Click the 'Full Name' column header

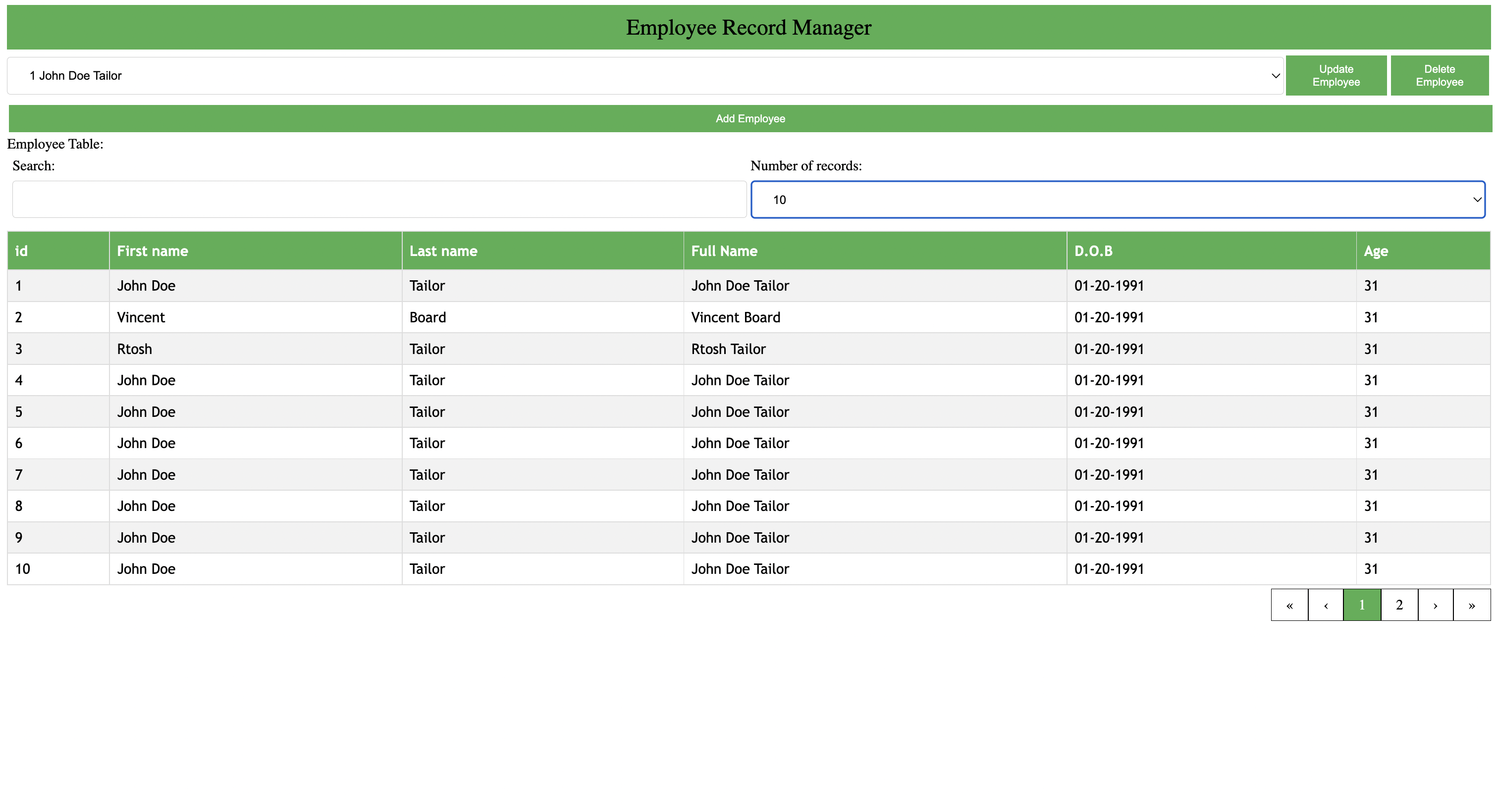[875, 251]
